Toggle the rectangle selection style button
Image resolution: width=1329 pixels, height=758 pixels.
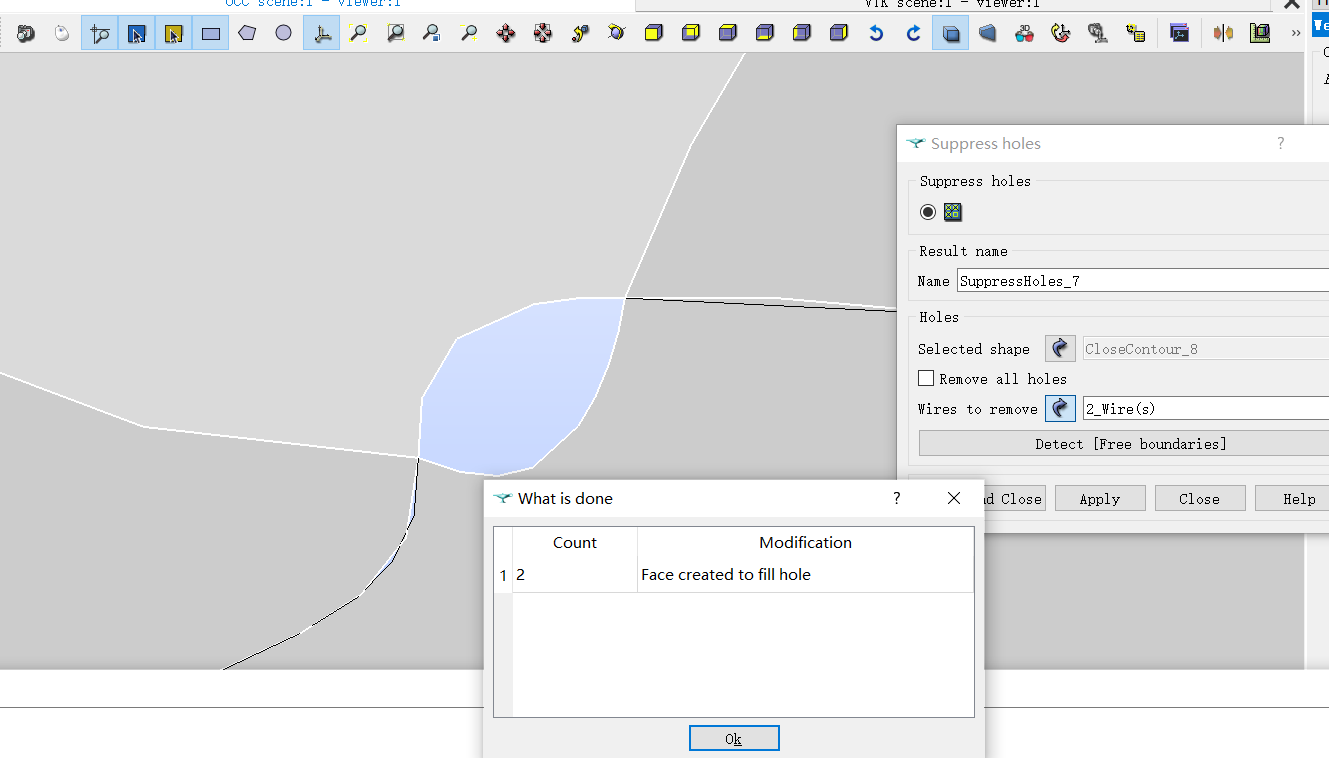tap(210, 34)
